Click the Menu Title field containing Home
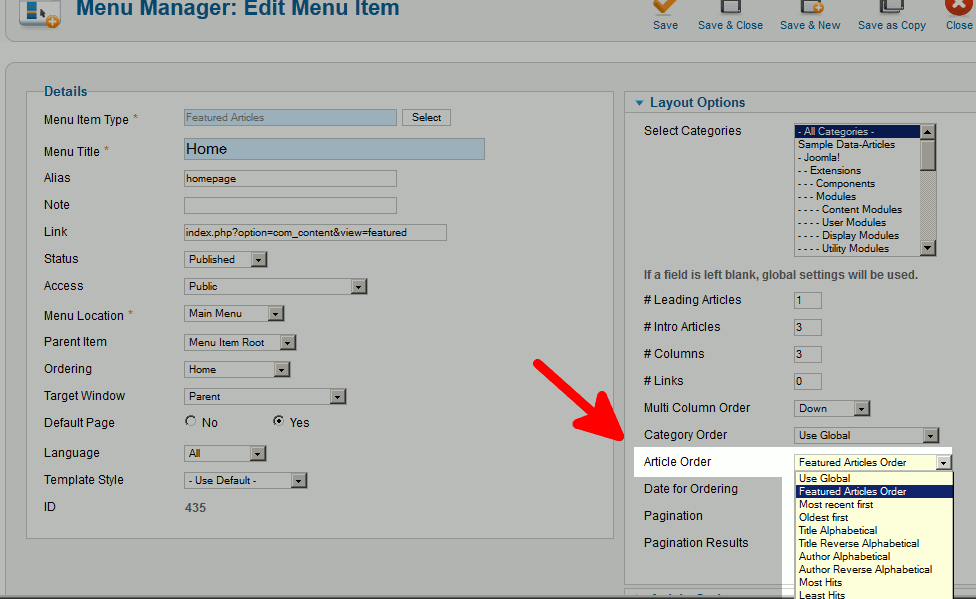The height and width of the screenshot is (599, 976). [334, 149]
